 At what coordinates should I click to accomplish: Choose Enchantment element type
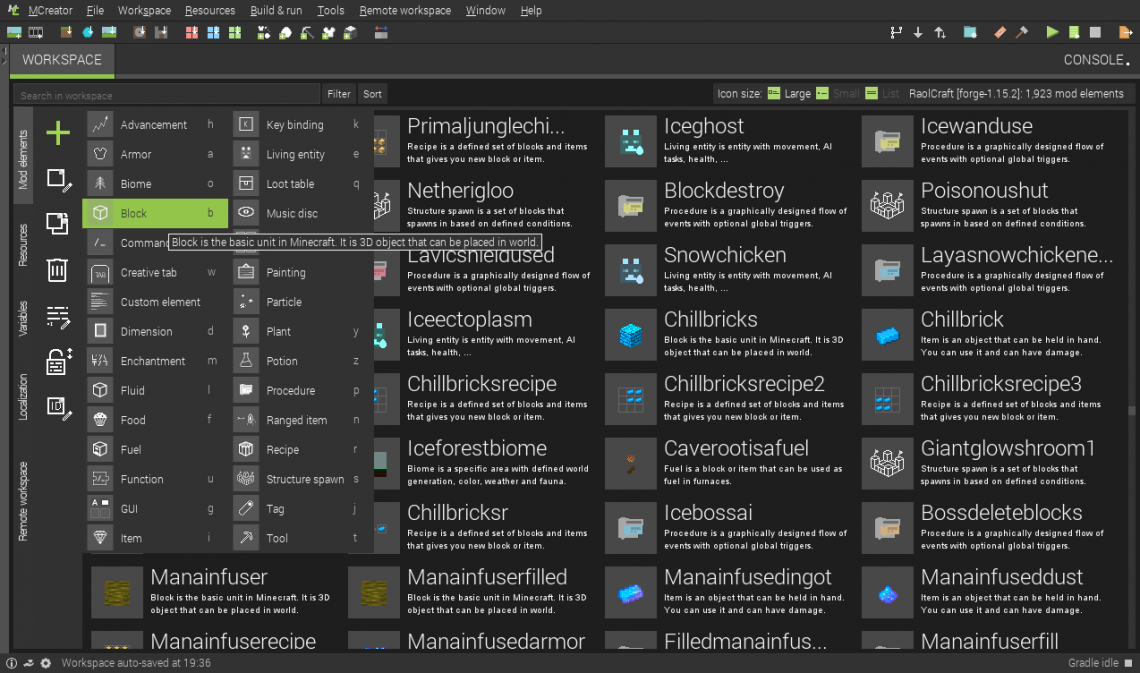[155, 360]
